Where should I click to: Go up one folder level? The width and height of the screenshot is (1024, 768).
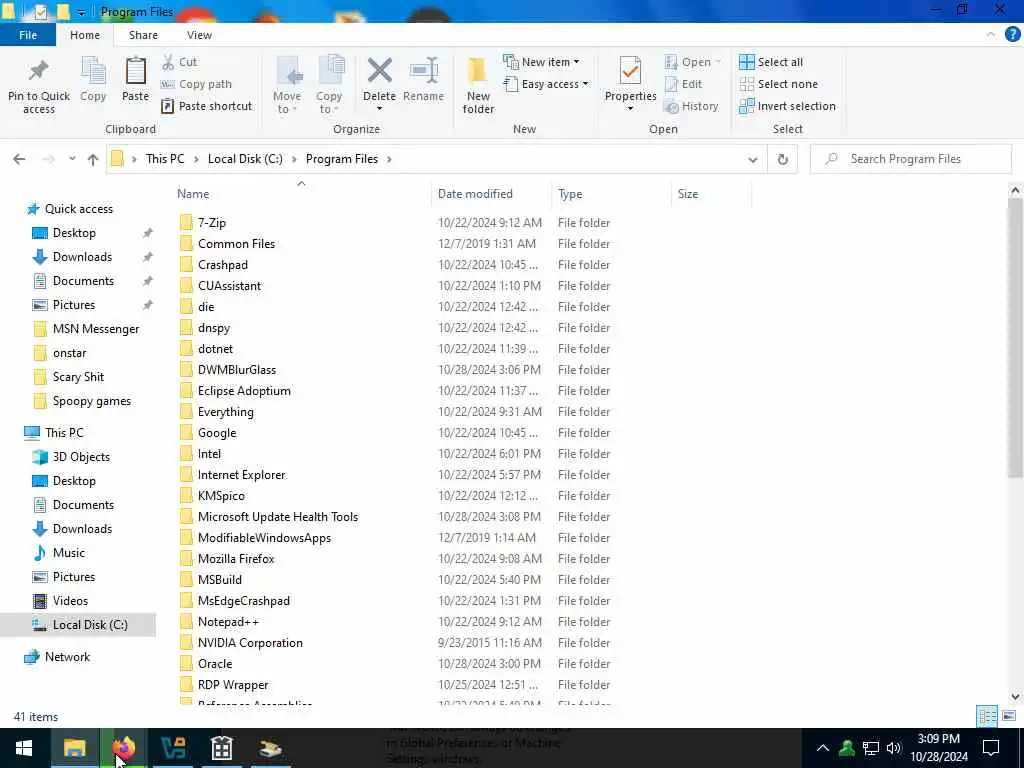point(93,159)
